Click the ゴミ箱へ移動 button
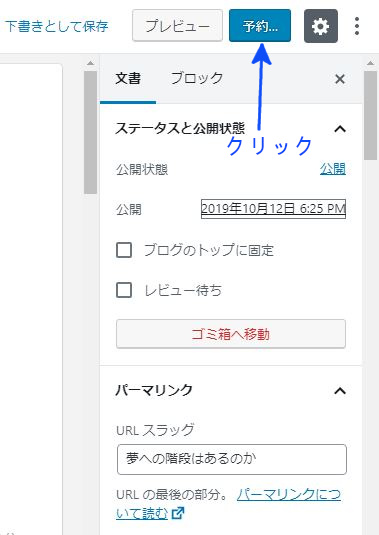This screenshot has height=535, width=379. [231, 334]
